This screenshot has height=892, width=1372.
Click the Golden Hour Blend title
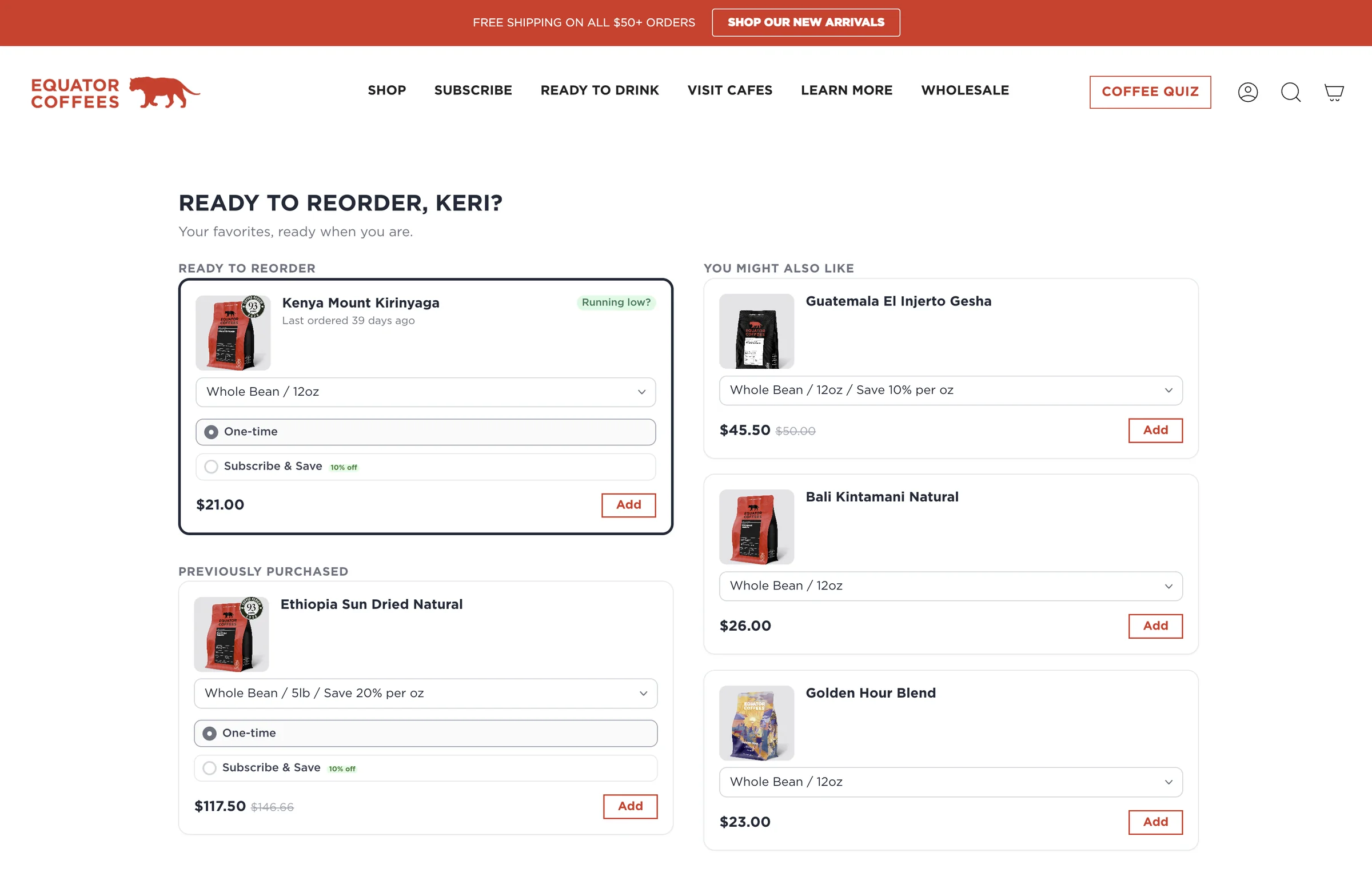coord(871,693)
